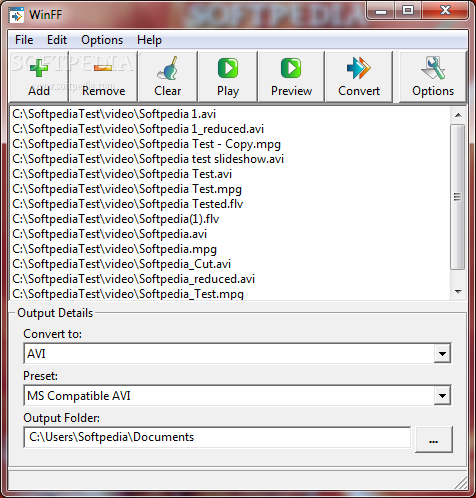Click the Remove toolbar button
The image size is (476, 498).
[103, 77]
